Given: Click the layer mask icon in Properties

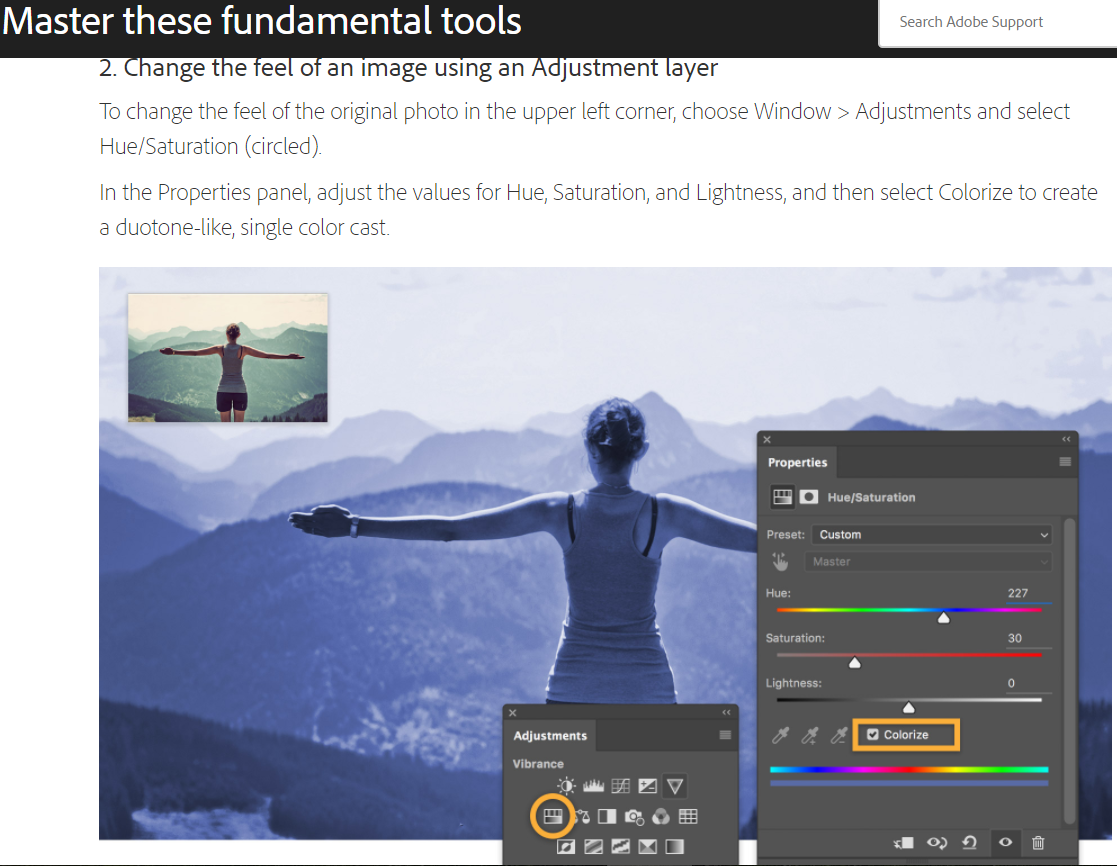Looking at the screenshot, I should pyautogui.click(x=809, y=497).
